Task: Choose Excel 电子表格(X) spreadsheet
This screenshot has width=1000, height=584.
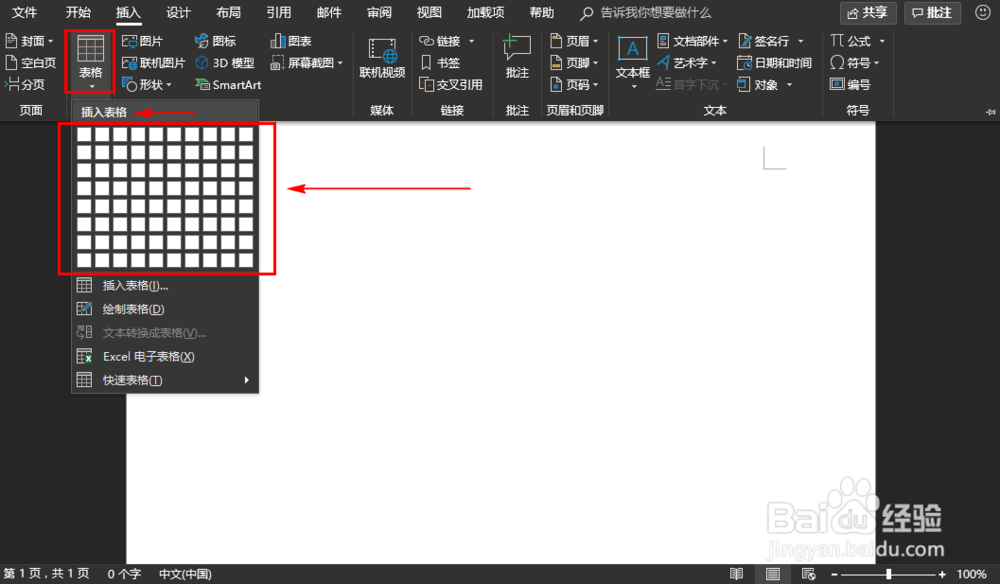Action: pyautogui.click(x=165, y=356)
